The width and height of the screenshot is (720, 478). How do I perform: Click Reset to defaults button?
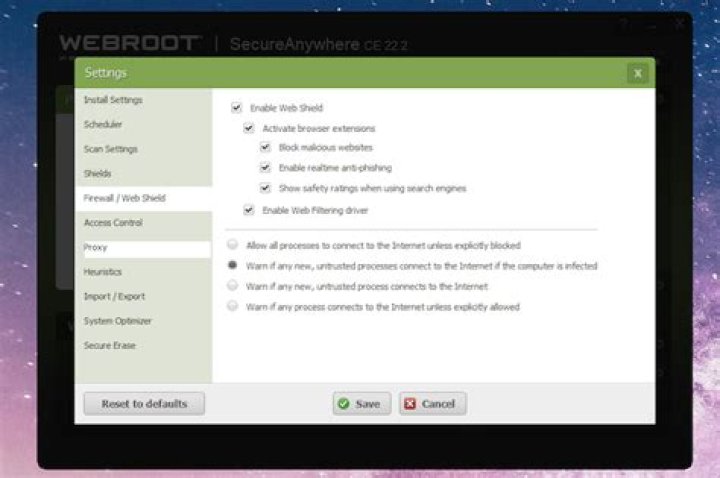(144, 404)
